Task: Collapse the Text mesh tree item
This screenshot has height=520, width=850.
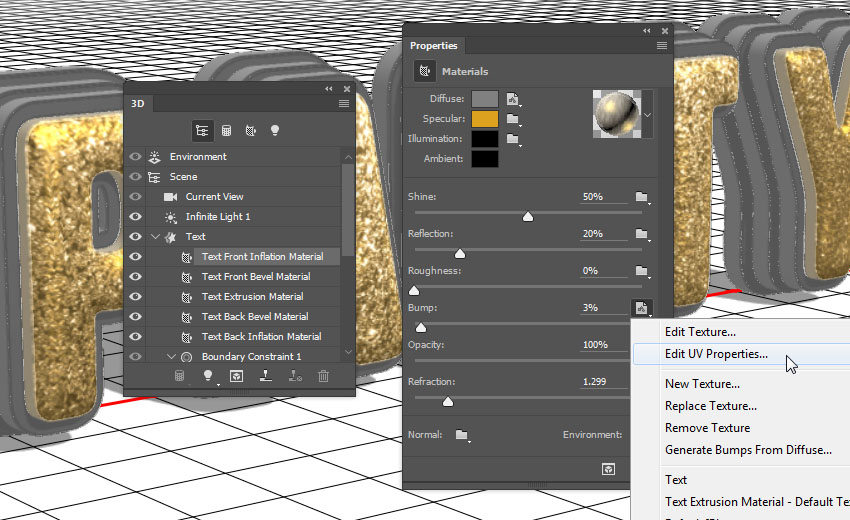Action: 156,237
